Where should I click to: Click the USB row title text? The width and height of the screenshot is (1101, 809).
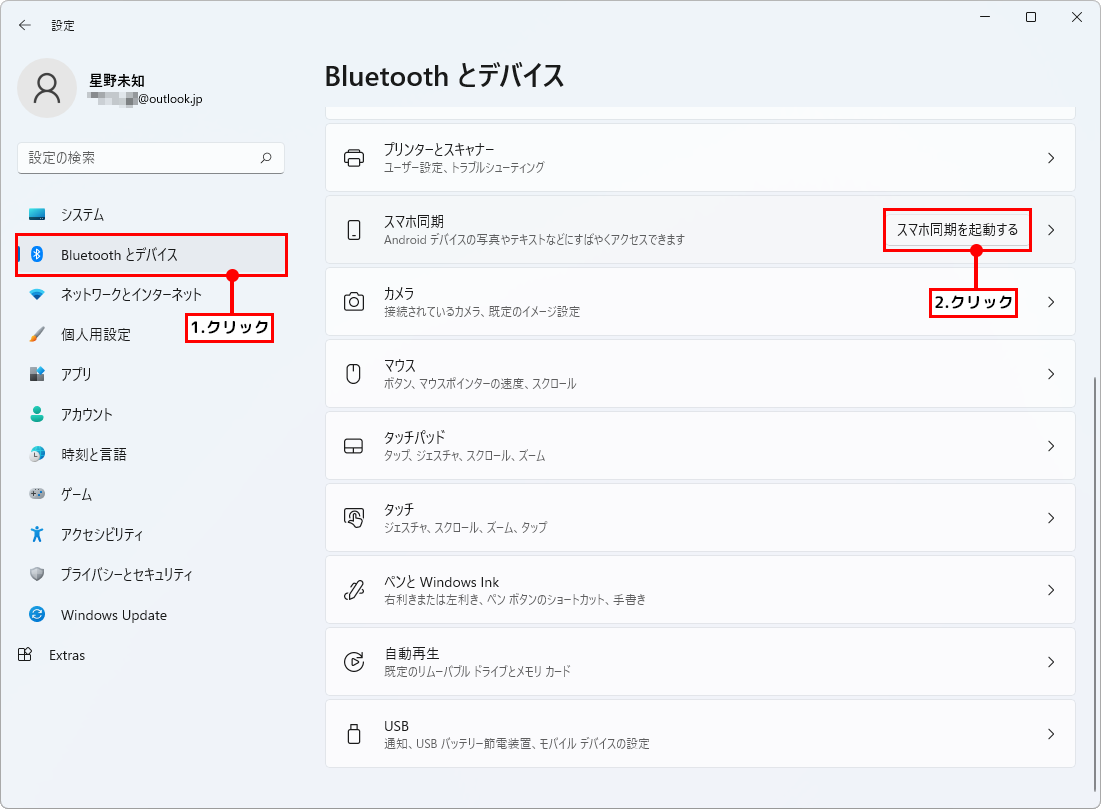click(x=396, y=725)
